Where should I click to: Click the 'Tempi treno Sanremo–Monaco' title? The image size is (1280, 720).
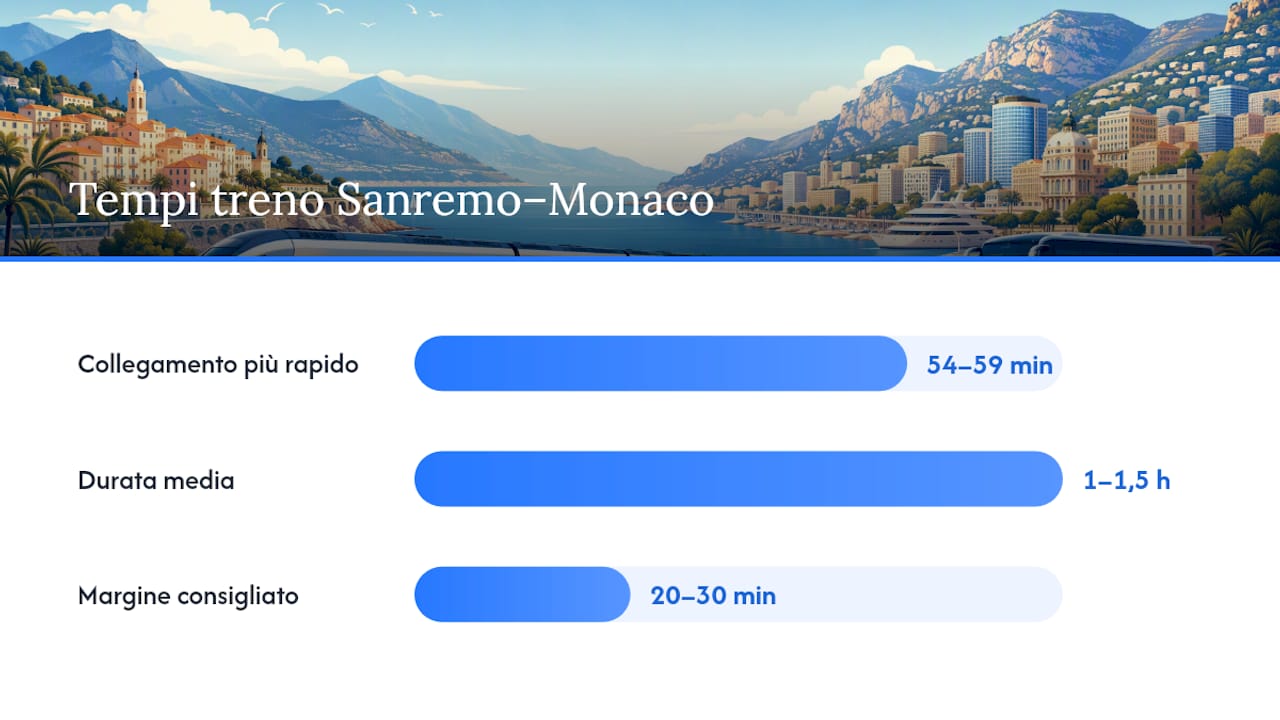392,200
